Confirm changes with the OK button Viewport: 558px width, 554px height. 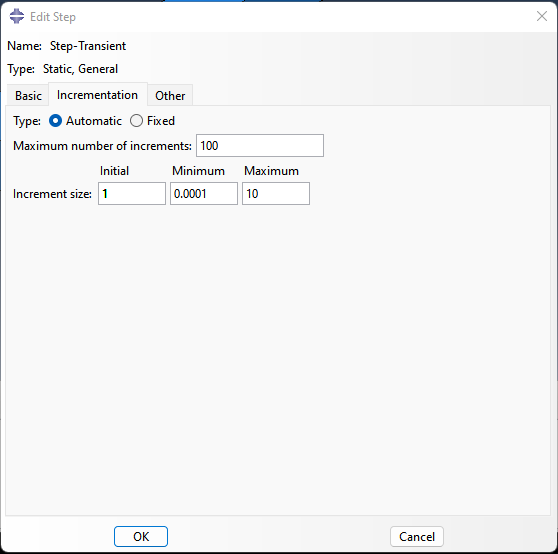coord(141,536)
